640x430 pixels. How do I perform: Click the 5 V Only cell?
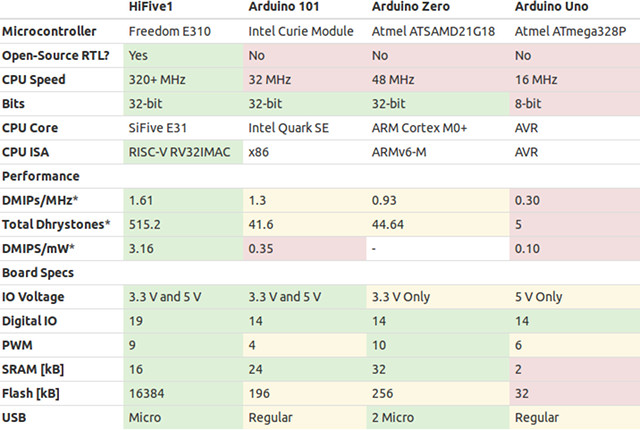tap(575, 297)
